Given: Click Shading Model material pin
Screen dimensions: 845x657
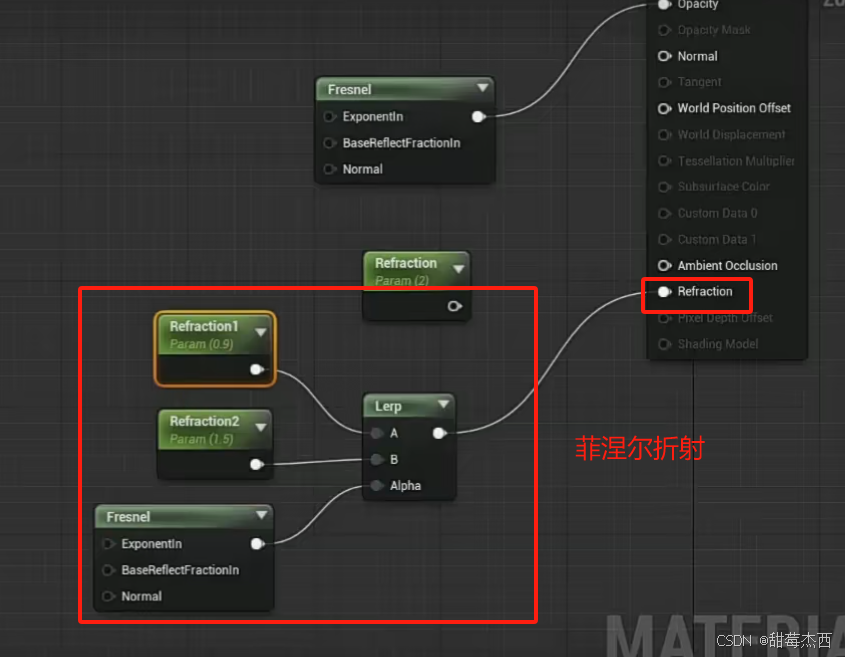Looking at the screenshot, I should click(664, 344).
